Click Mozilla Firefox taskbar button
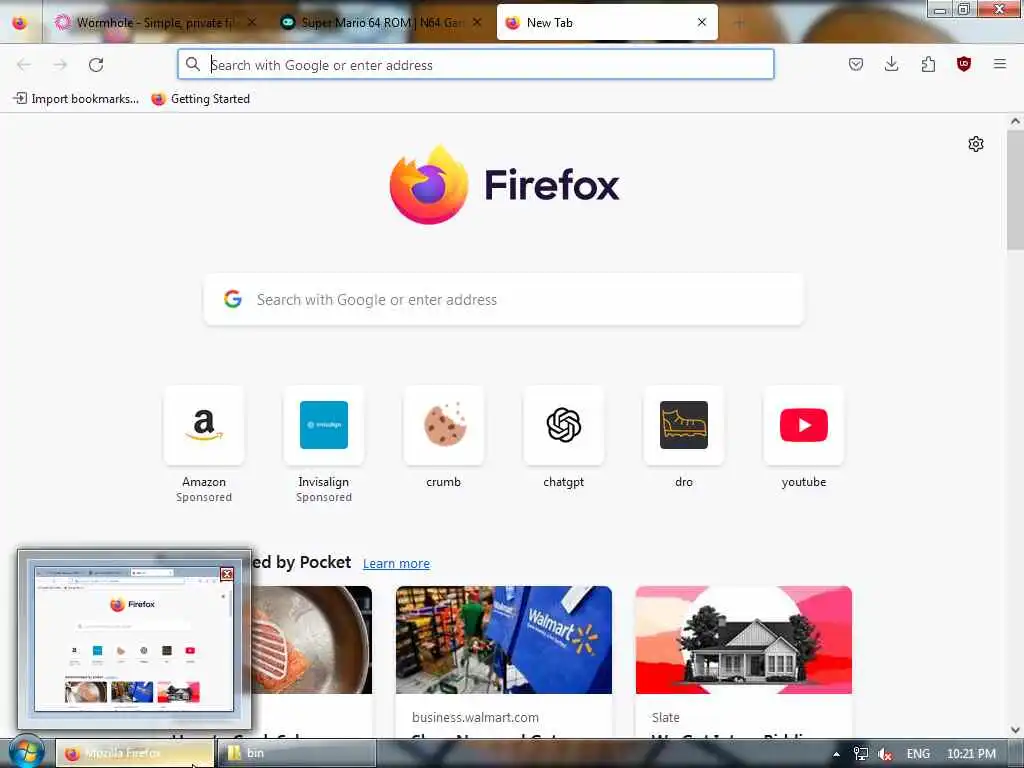Image resolution: width=1024 pixels, height=768 pixels. [x=135, y=753]
